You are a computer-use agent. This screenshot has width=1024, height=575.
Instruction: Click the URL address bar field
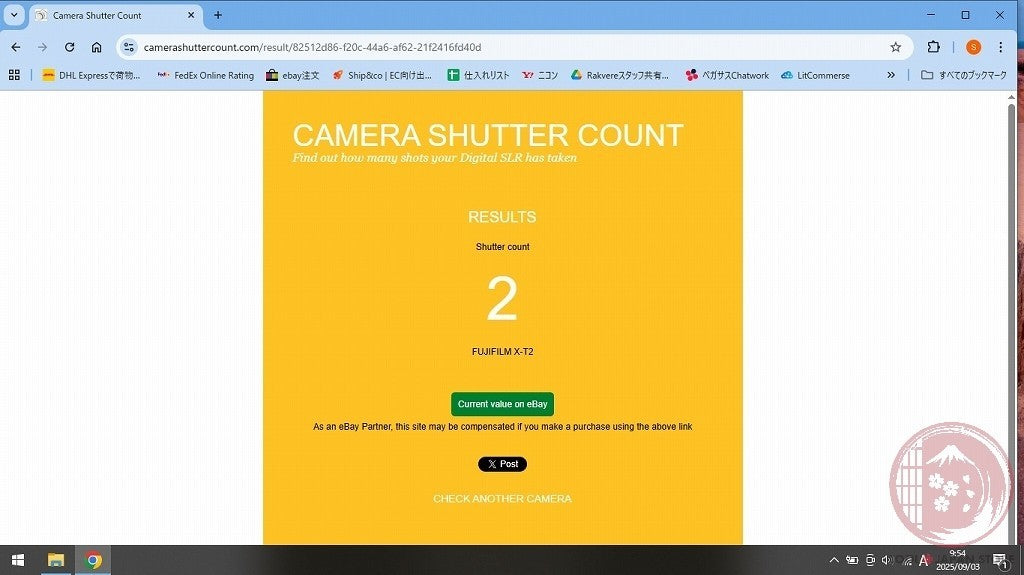point(500,47)
